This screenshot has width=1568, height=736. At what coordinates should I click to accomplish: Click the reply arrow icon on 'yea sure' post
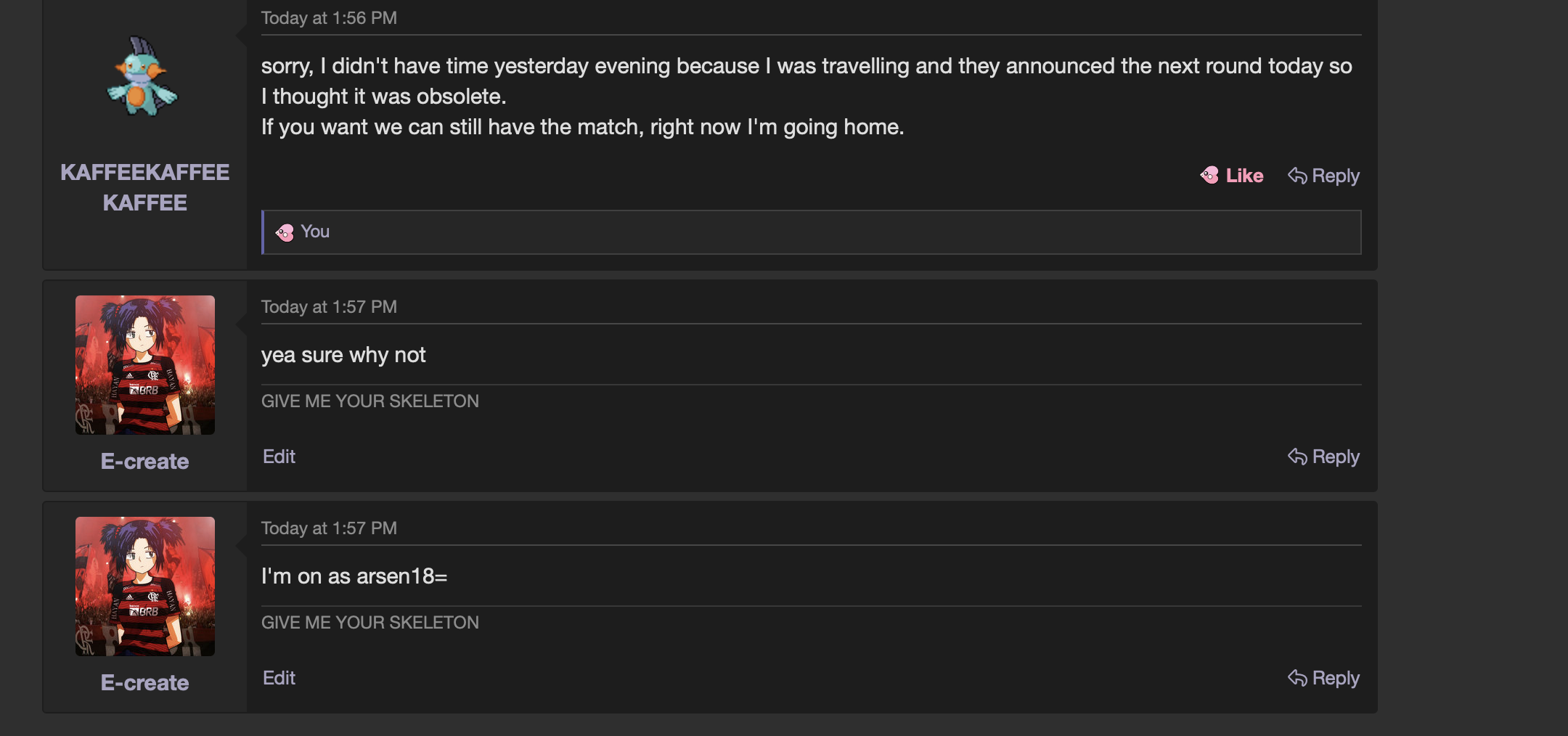pyautogui.click(x=1297, y=457)
